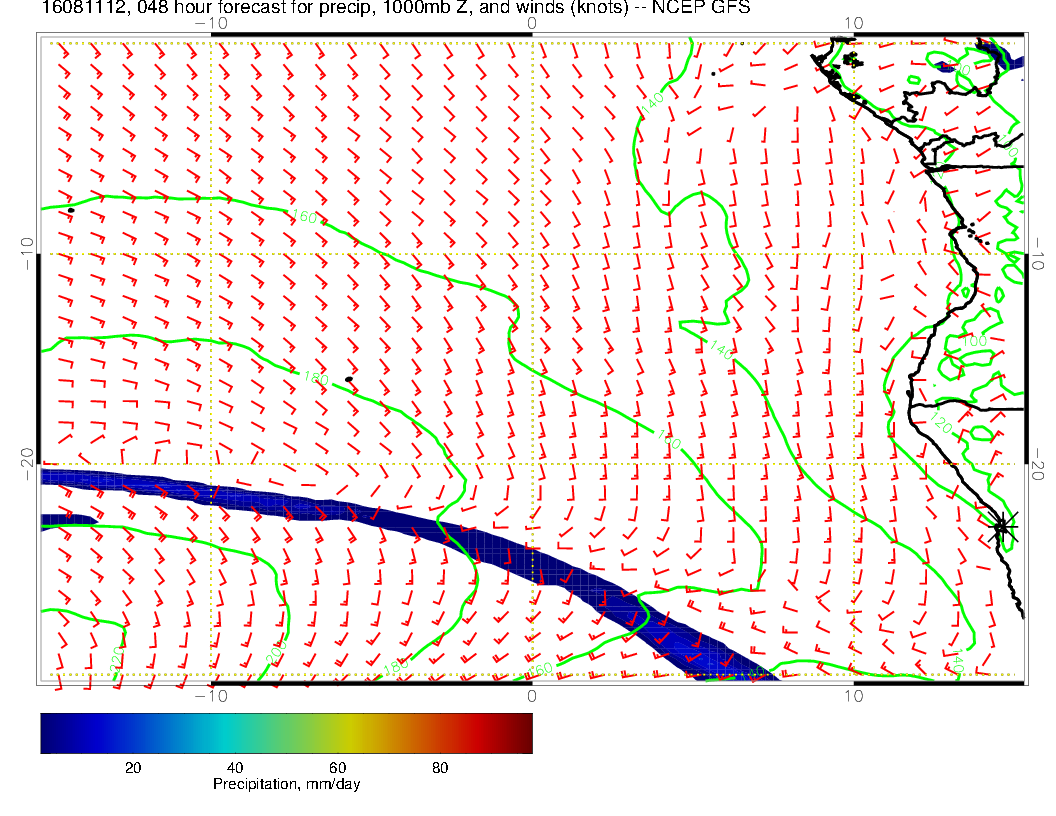Click the small island dot beside contour 180
Viewport: 1056px width, 816px height.
pyautogui.click(x=348, y=380)
